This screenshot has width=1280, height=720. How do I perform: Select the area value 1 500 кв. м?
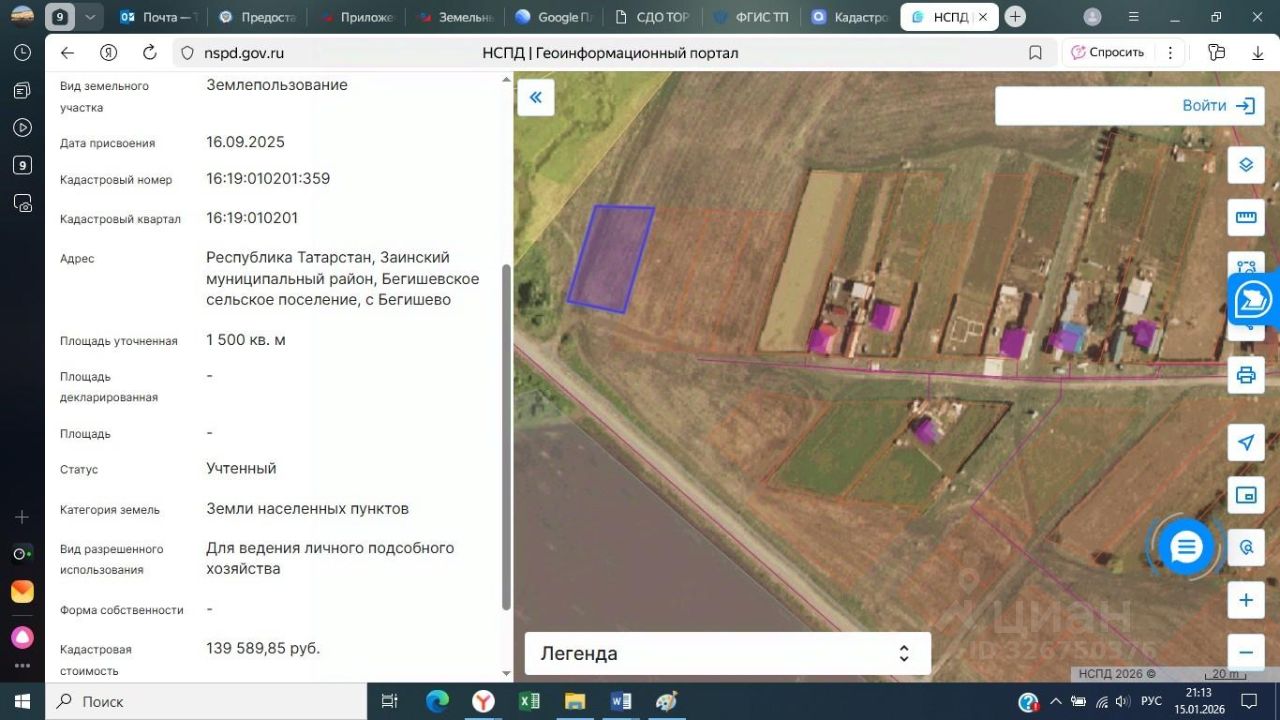tap(246, 340)
